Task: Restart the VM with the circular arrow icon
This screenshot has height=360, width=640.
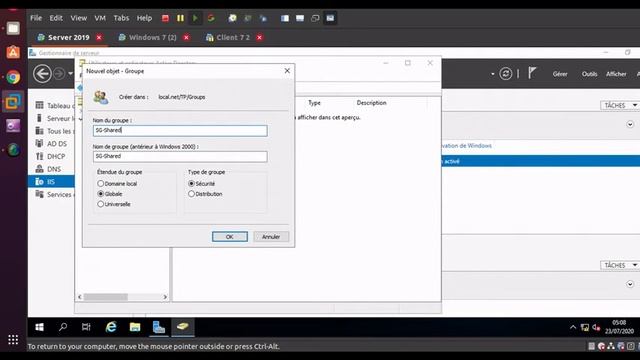Action: [211, 18]
